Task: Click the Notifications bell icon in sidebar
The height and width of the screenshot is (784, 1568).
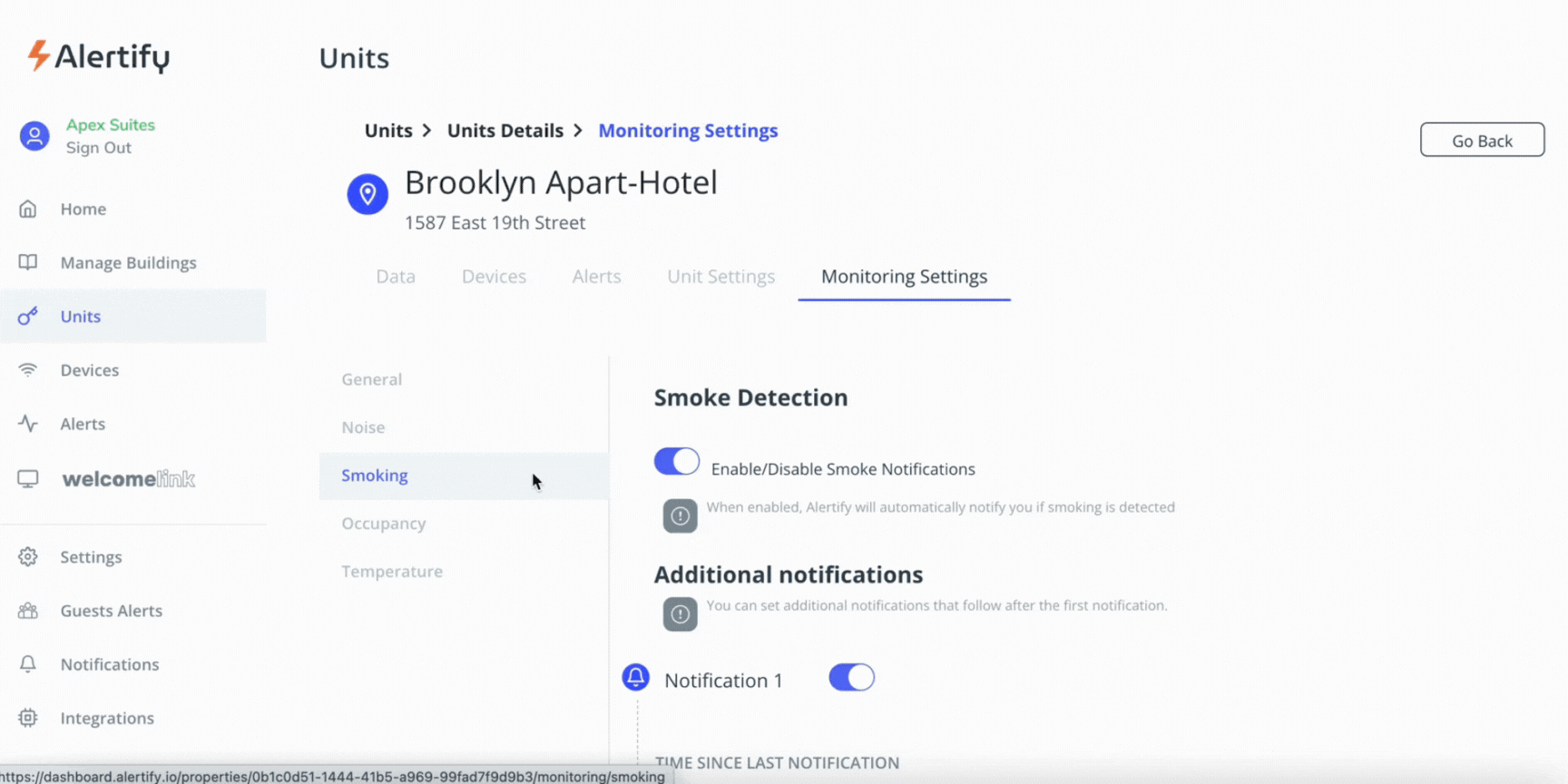Action: (x=28, y=664)
